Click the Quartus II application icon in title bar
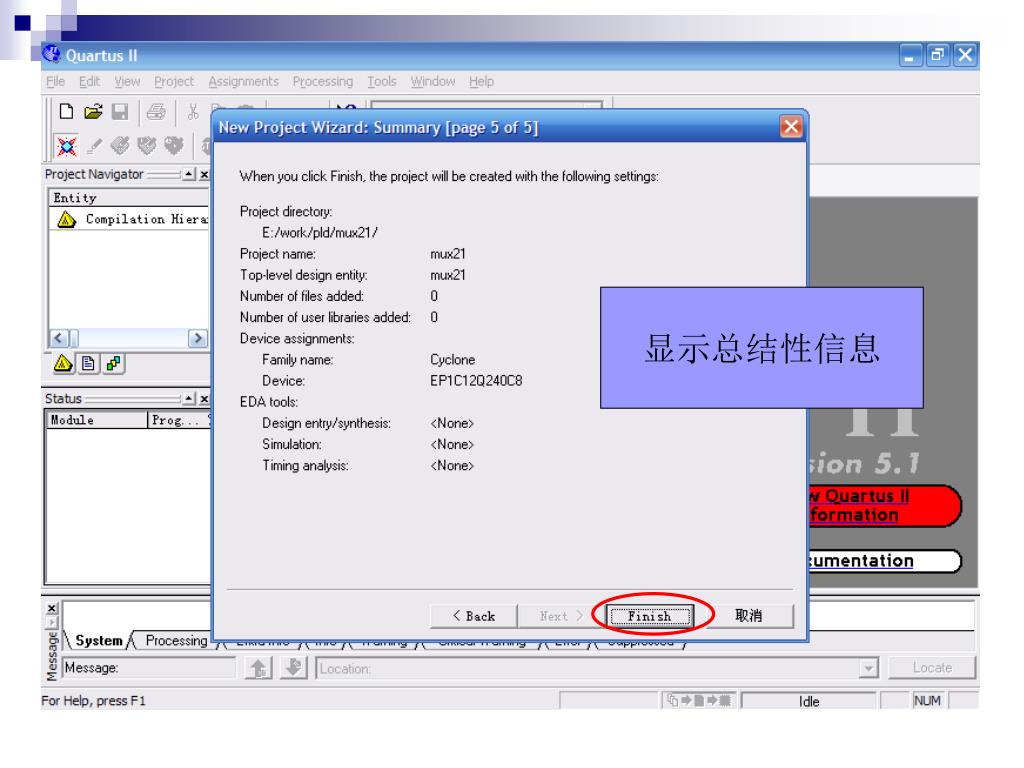 pos(51,54)
